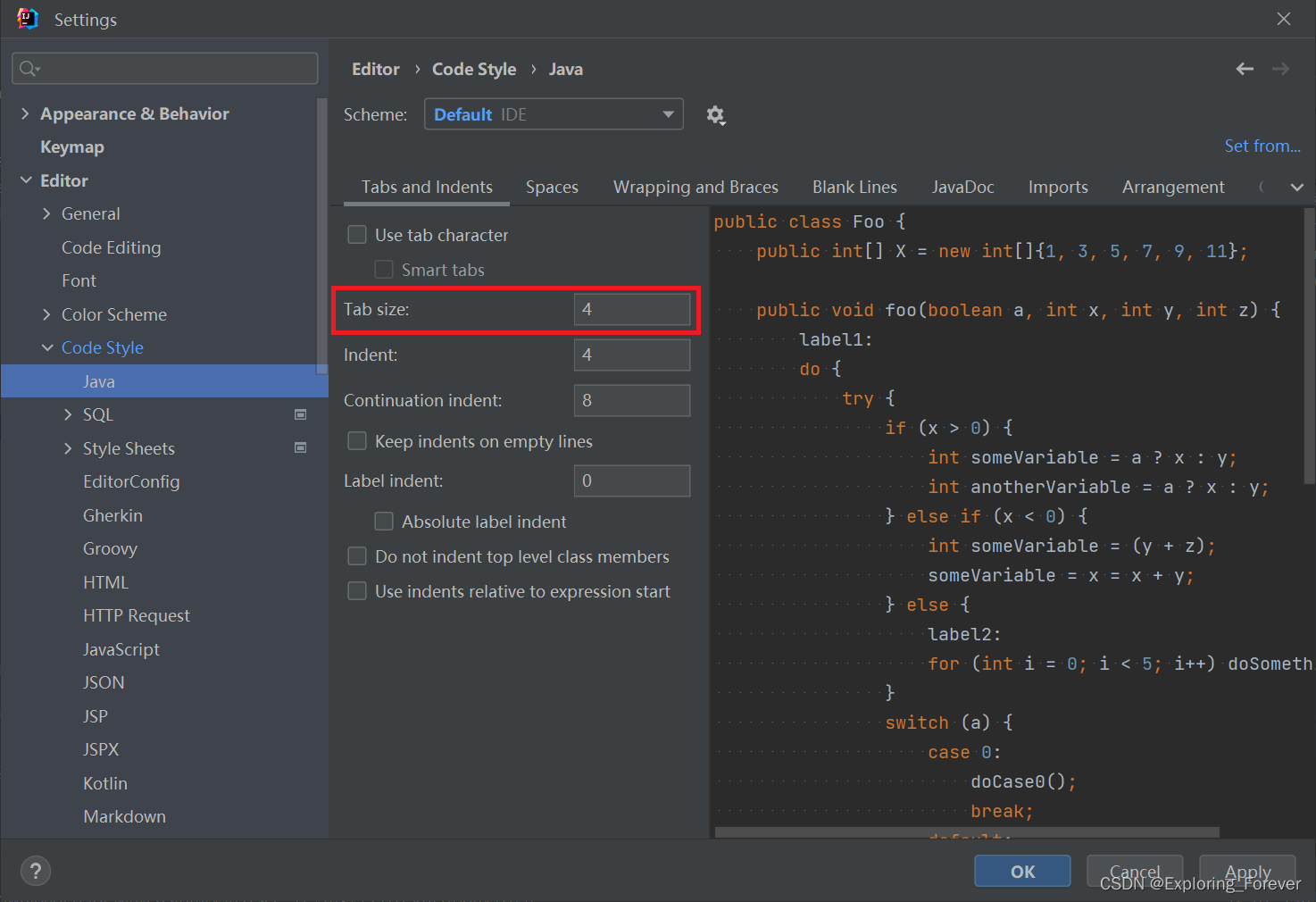Screen dimensions: 1316x902
Task: Click the Cancel button
Action: pyautogui.click(x=1135, y=871)
